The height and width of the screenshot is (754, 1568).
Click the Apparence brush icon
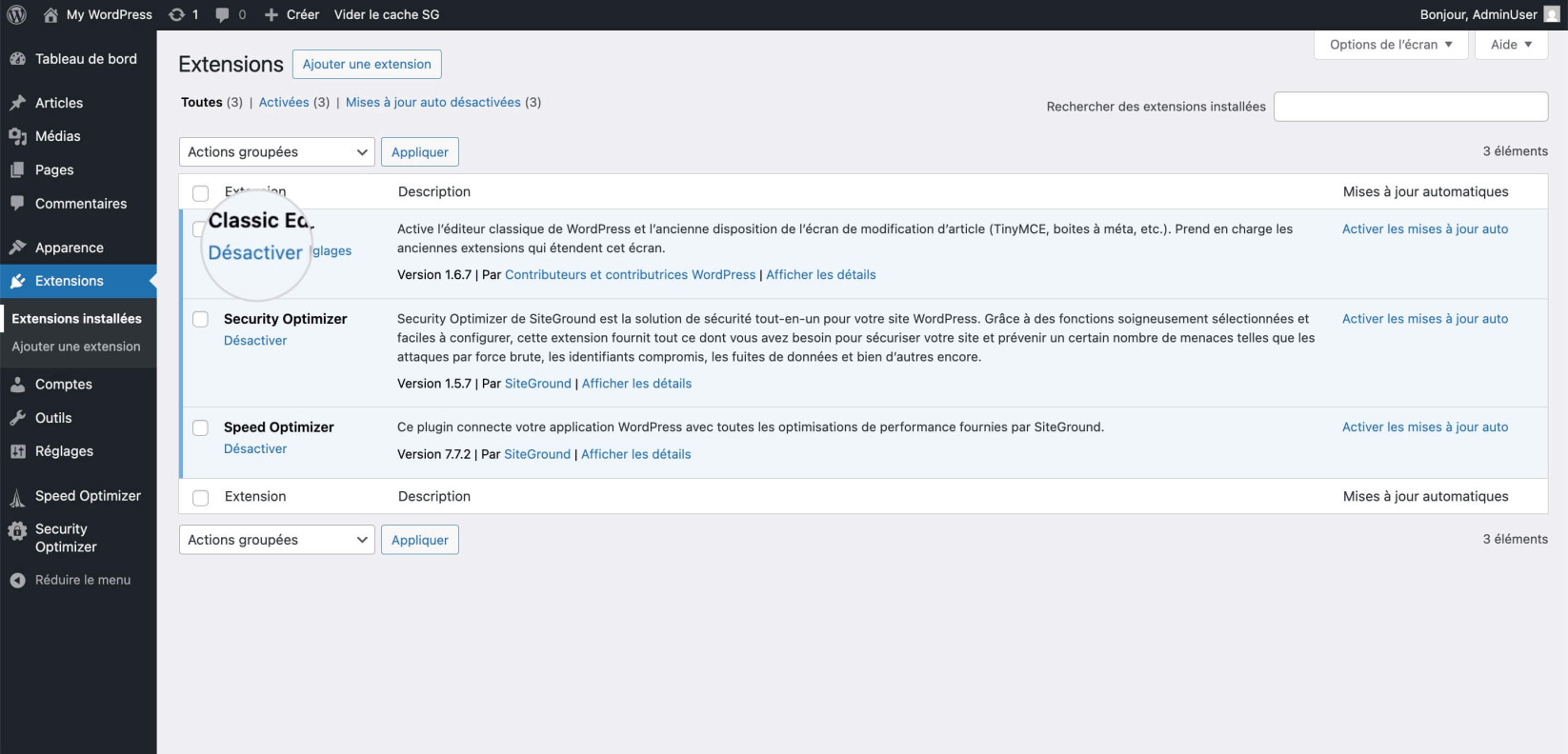pos(17,248)
